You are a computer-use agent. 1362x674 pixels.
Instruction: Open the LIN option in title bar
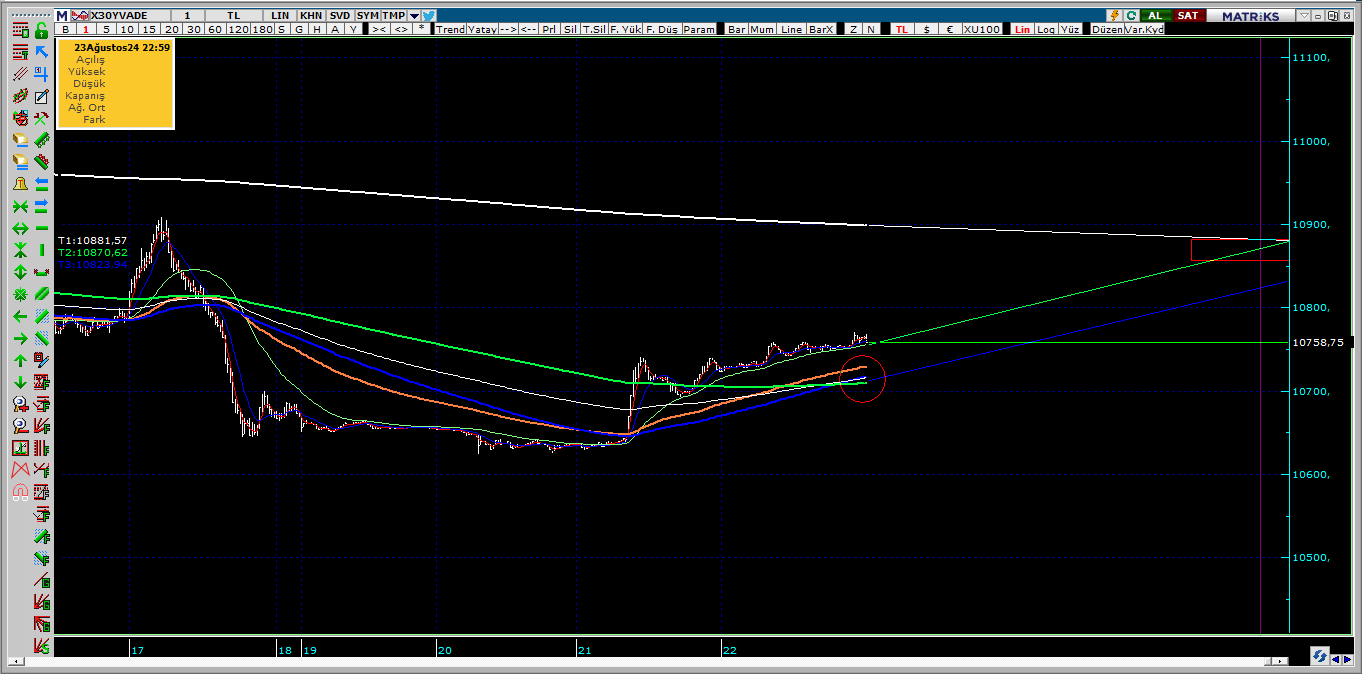pyautogui.click(x=281, y=16)
